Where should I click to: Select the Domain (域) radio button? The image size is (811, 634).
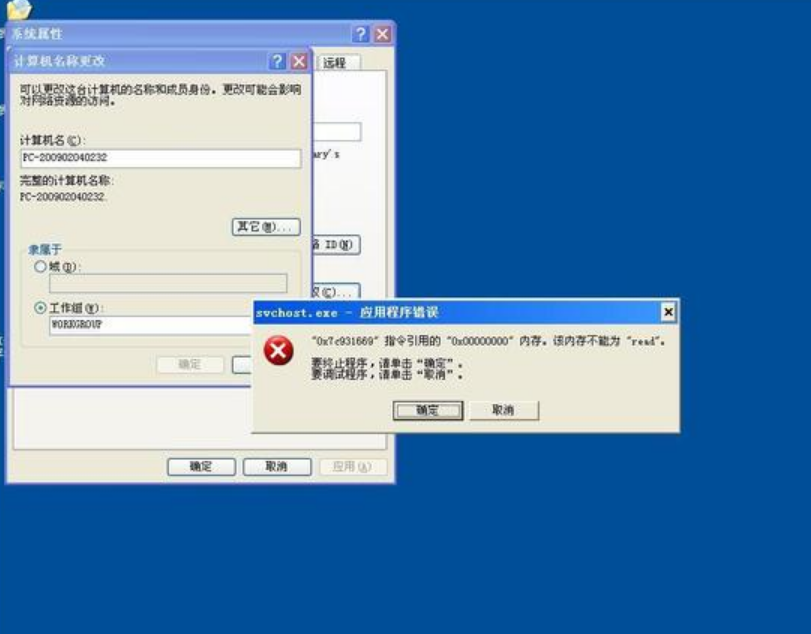pos(40,267)
